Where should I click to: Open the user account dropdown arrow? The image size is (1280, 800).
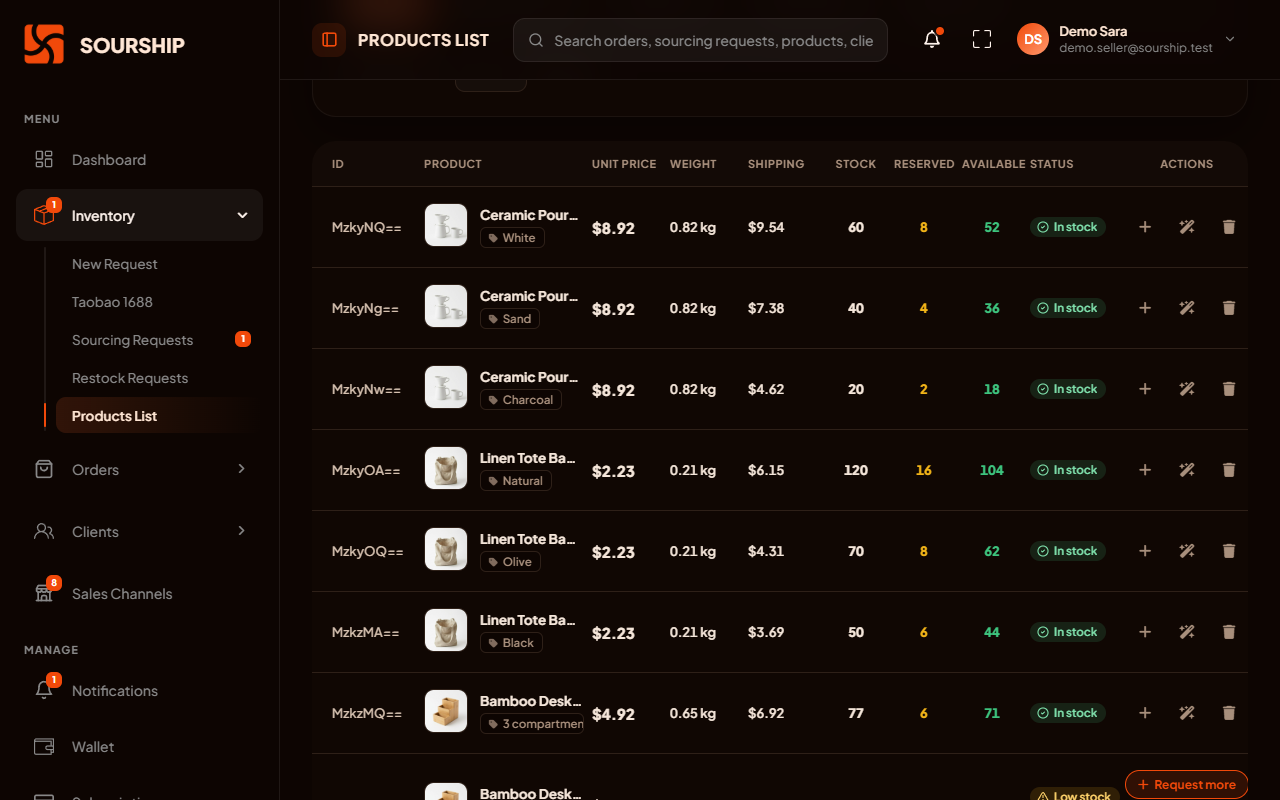(x=1230, y=40)
